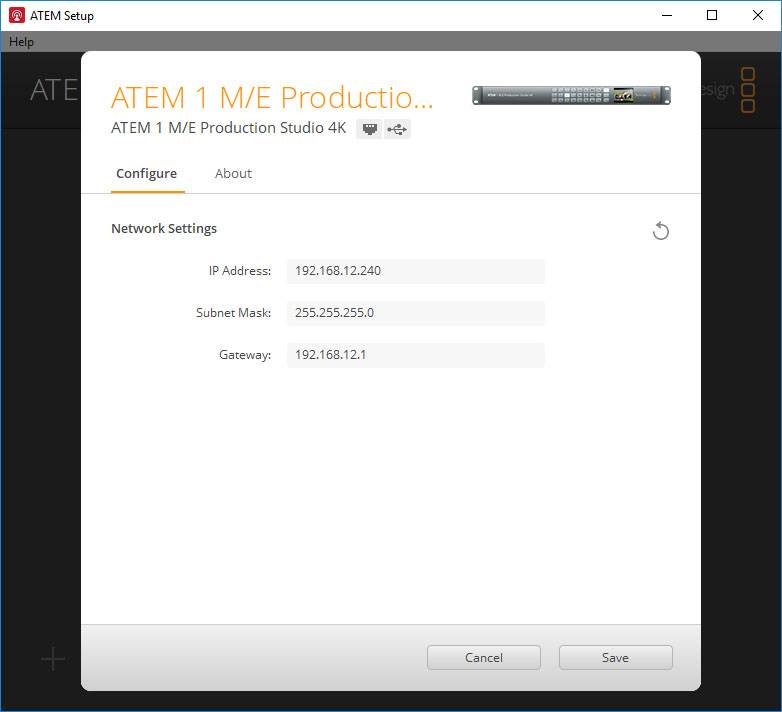Click the add device plus icon
The width and height of the screenshot is (782, 712).
53,659
